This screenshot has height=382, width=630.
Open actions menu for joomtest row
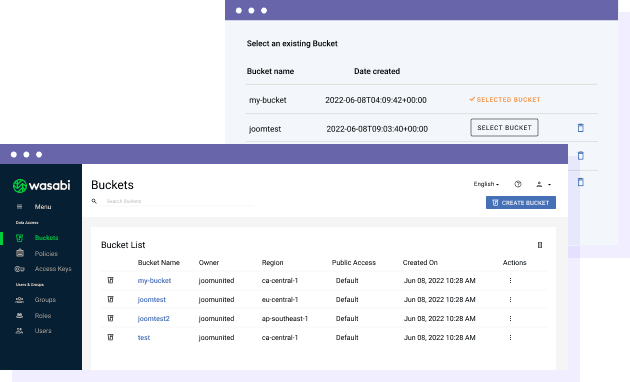tap(510, 299)
